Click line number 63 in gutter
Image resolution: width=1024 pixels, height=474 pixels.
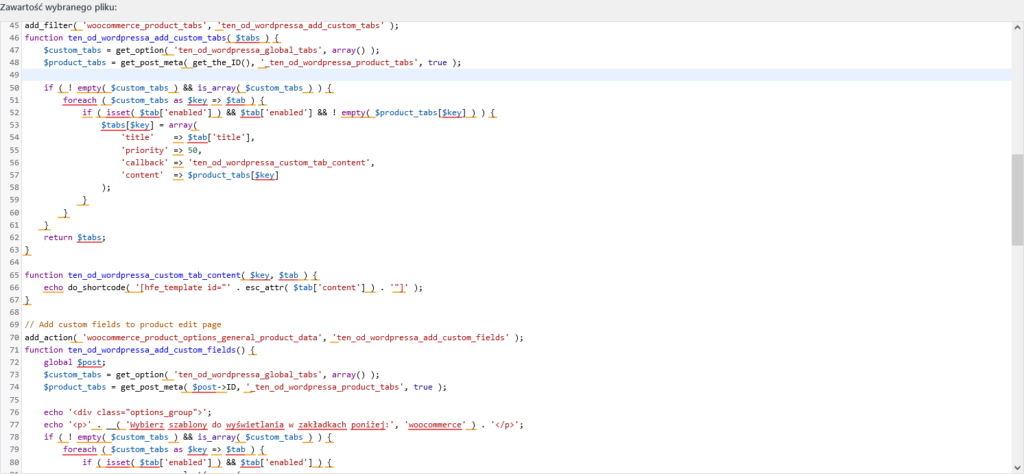[x=14, y=250]
